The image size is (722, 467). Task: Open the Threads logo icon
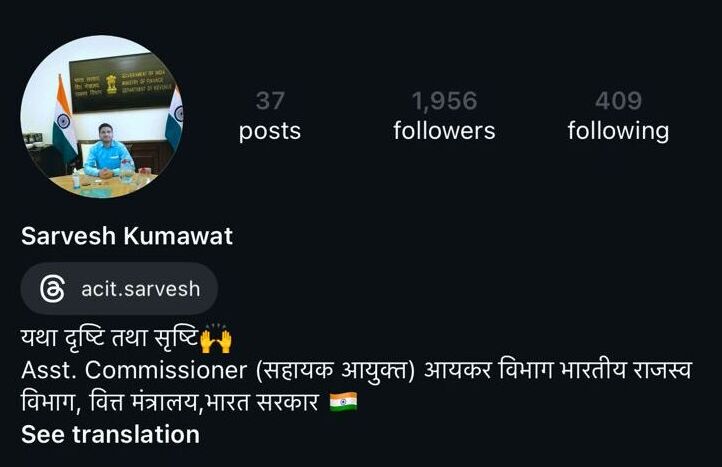pyautogui.click(x=52, y=289)
